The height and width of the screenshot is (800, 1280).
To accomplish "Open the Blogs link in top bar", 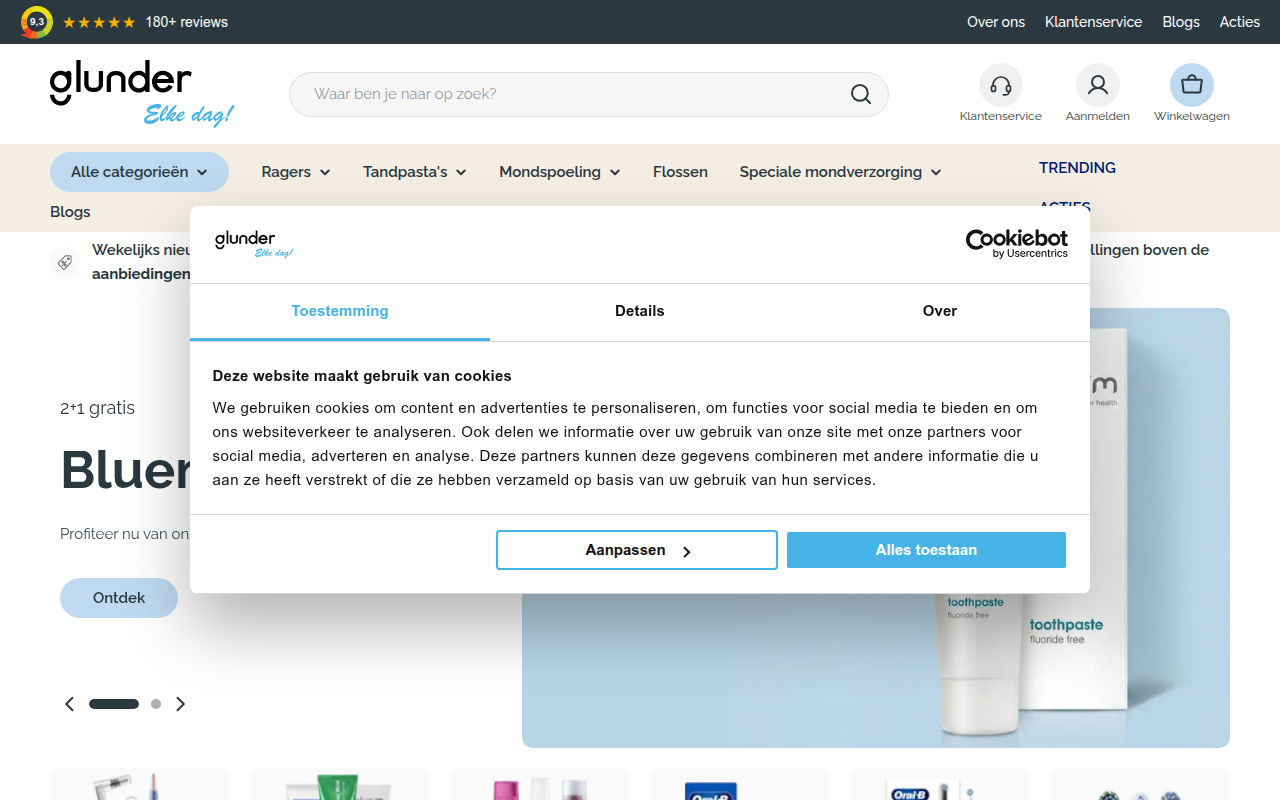I will click(1181, 22).
